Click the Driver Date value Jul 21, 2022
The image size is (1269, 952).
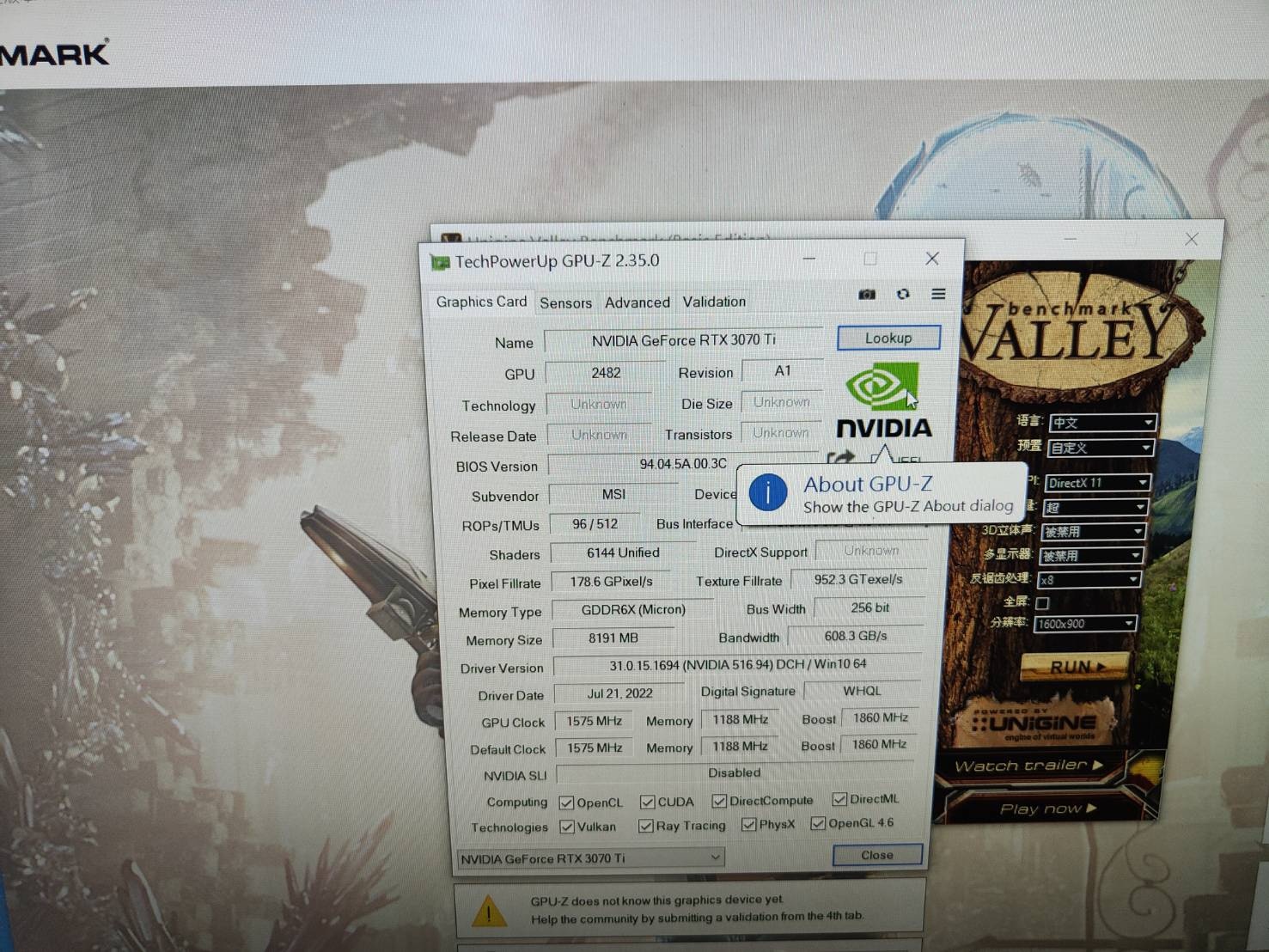click(619, 693)
